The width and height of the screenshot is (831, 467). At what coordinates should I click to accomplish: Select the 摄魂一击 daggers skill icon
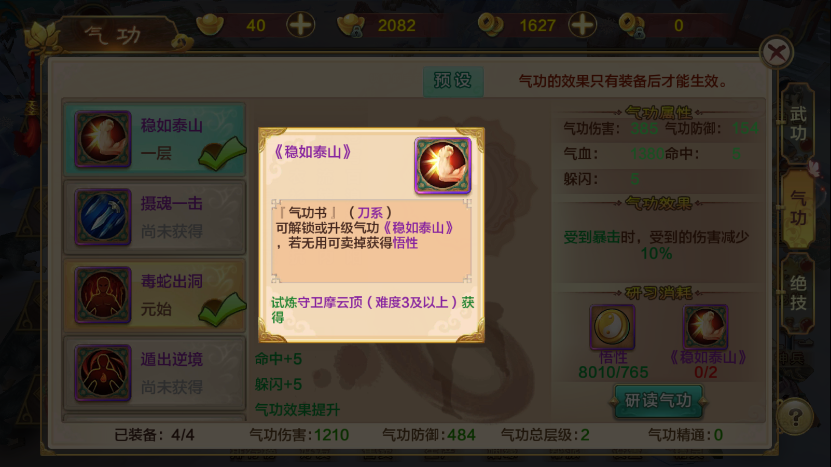click(103, 217)
